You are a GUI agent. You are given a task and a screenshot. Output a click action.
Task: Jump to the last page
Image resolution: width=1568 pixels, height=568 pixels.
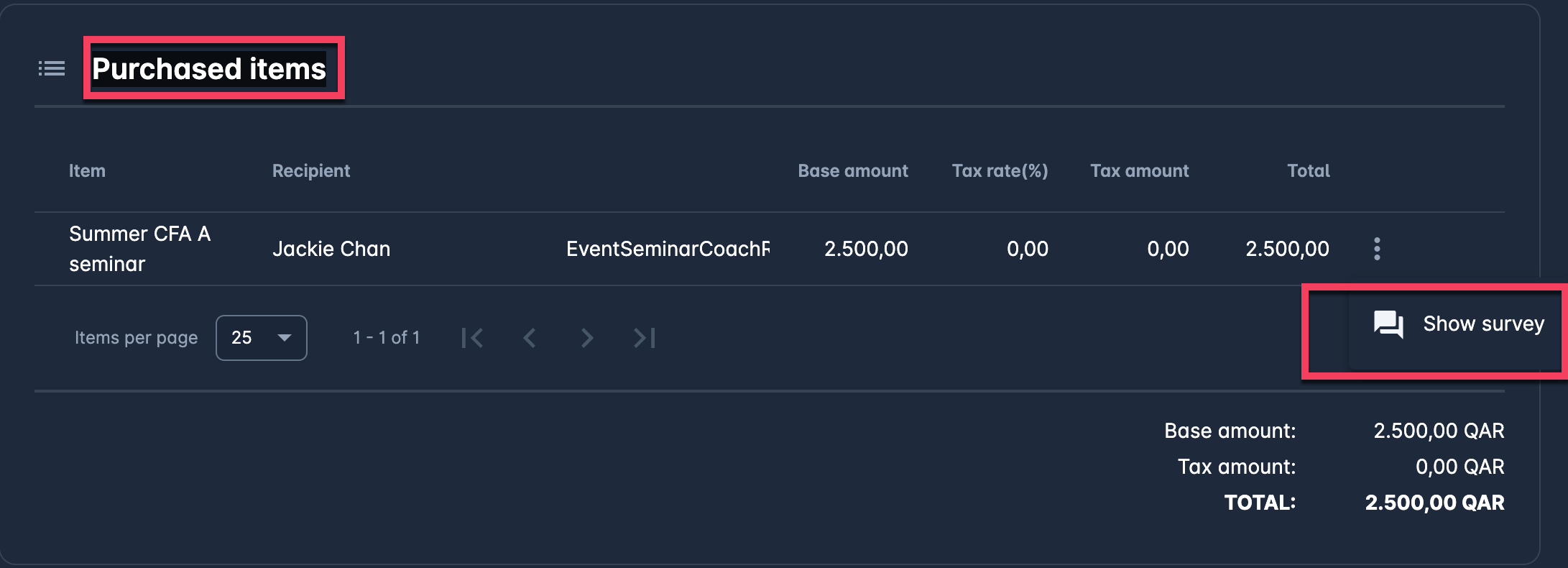click(644, 338)
